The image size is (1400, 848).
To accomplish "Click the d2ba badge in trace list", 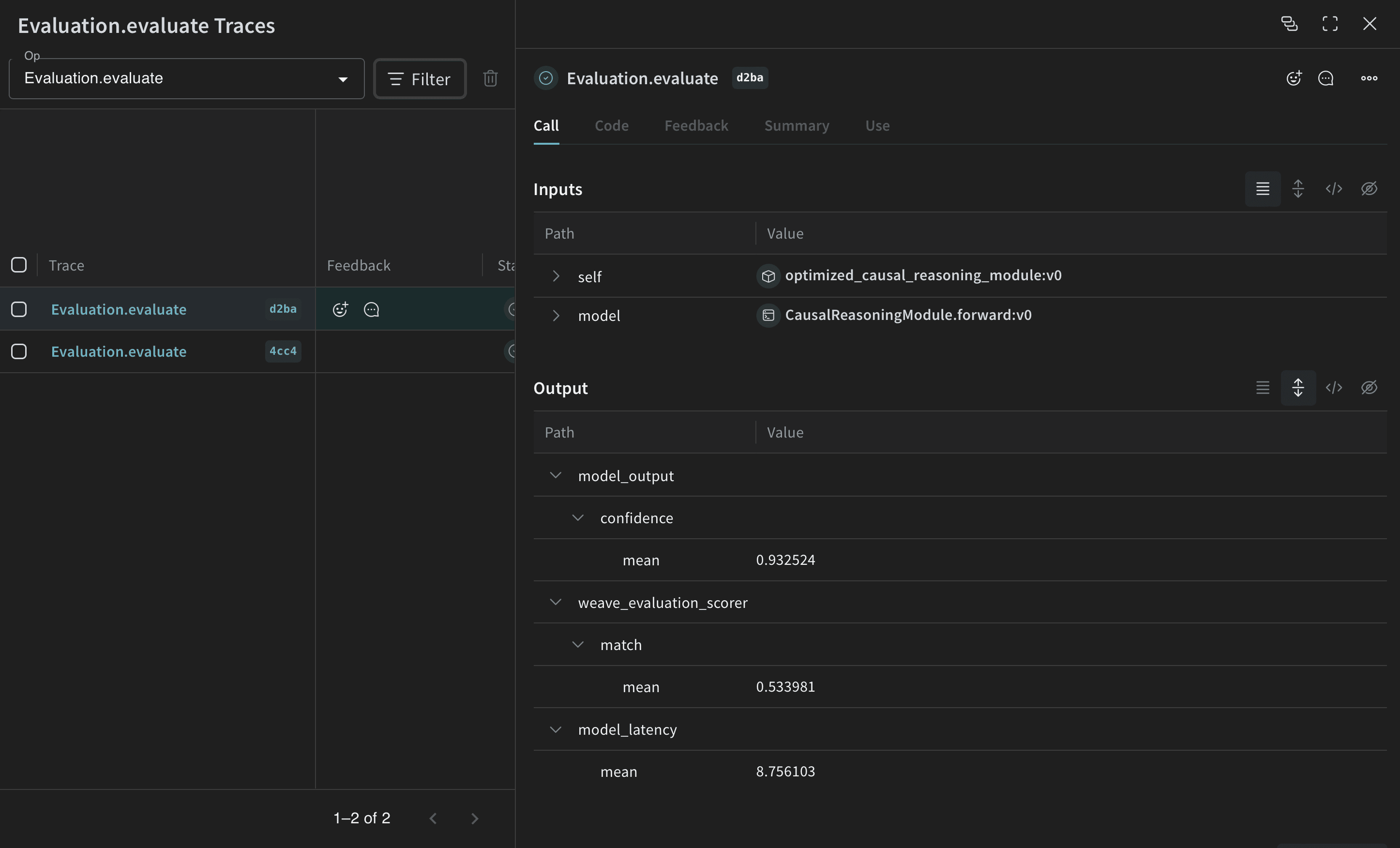I will (283, 309).
